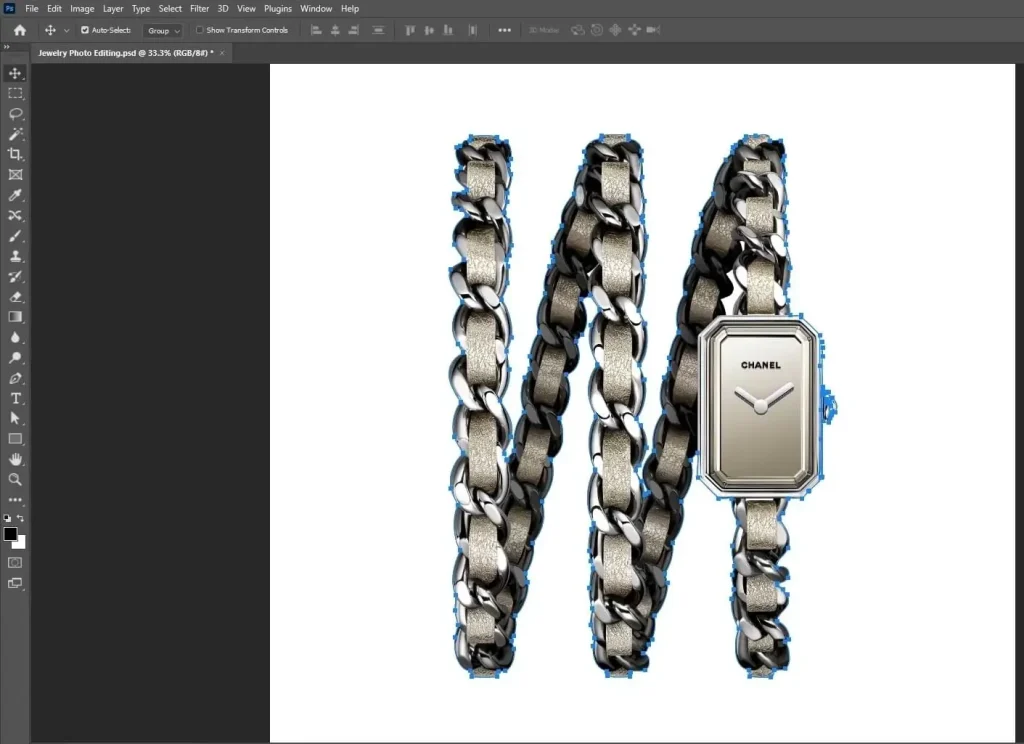Screen dimensions: 1024x744
Task: Select the Pen tool
Action: tap(15, 378)
